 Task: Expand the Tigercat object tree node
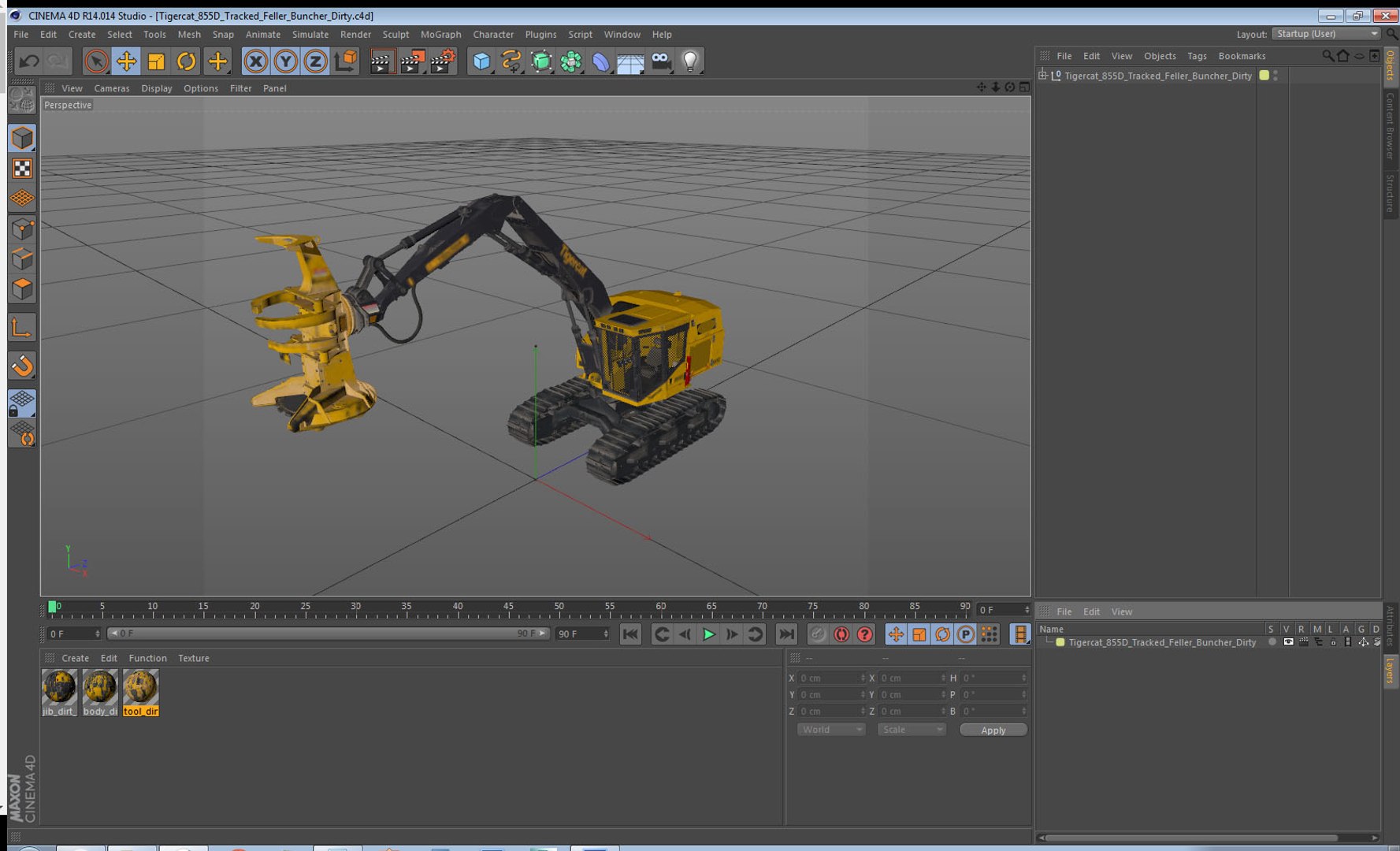[1042, 76]
